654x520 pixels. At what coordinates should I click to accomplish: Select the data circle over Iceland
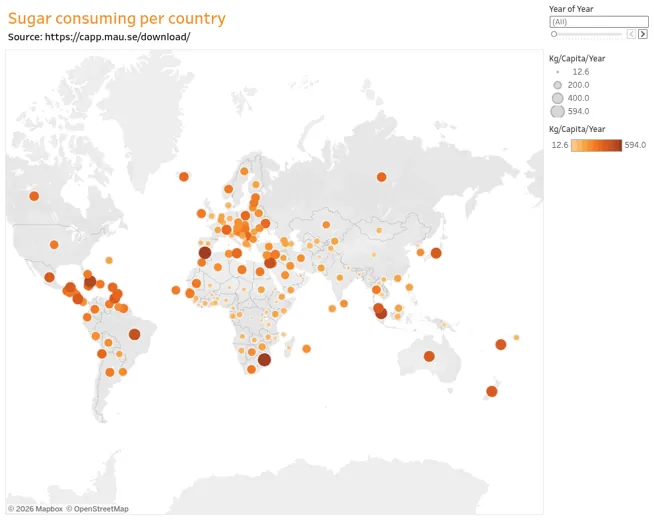click(184, 176)
